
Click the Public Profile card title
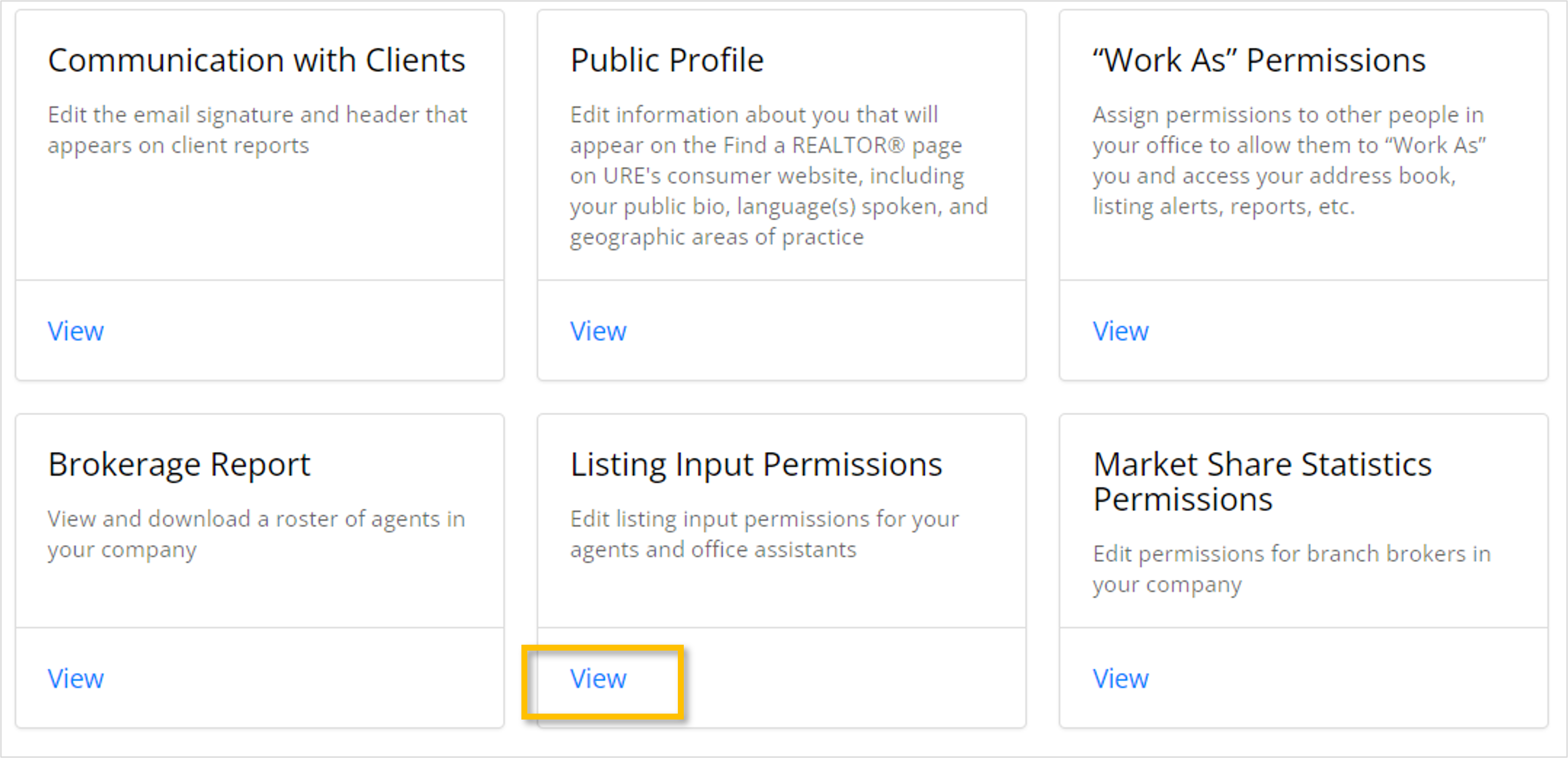point(666,60)
